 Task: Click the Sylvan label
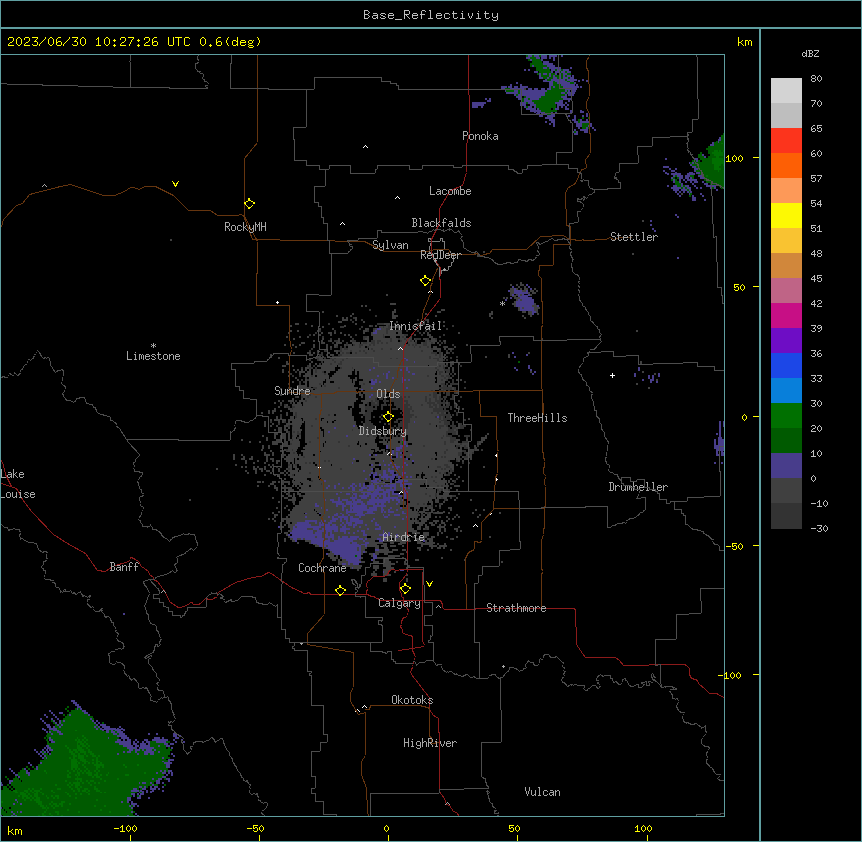(x=390, y=245)
